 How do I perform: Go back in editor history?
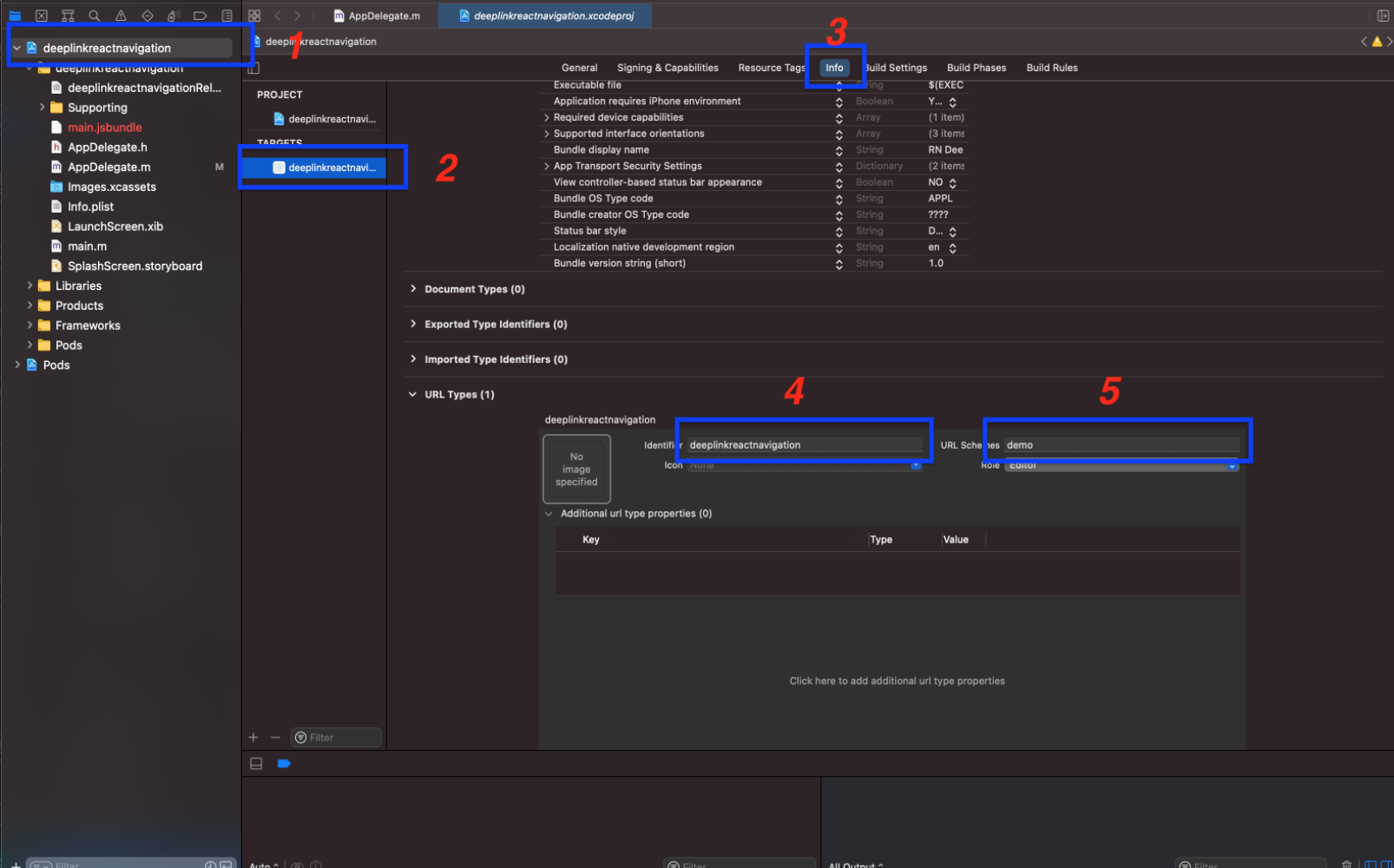[278, 16]
